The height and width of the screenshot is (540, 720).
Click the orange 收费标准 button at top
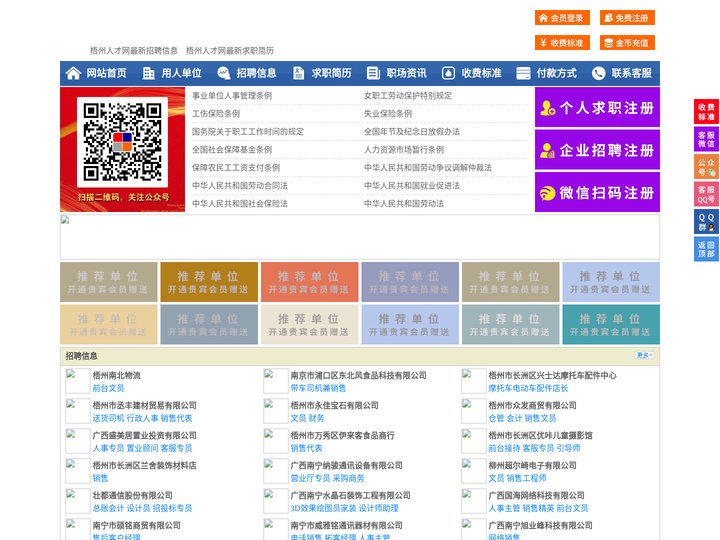pos(562,43)
